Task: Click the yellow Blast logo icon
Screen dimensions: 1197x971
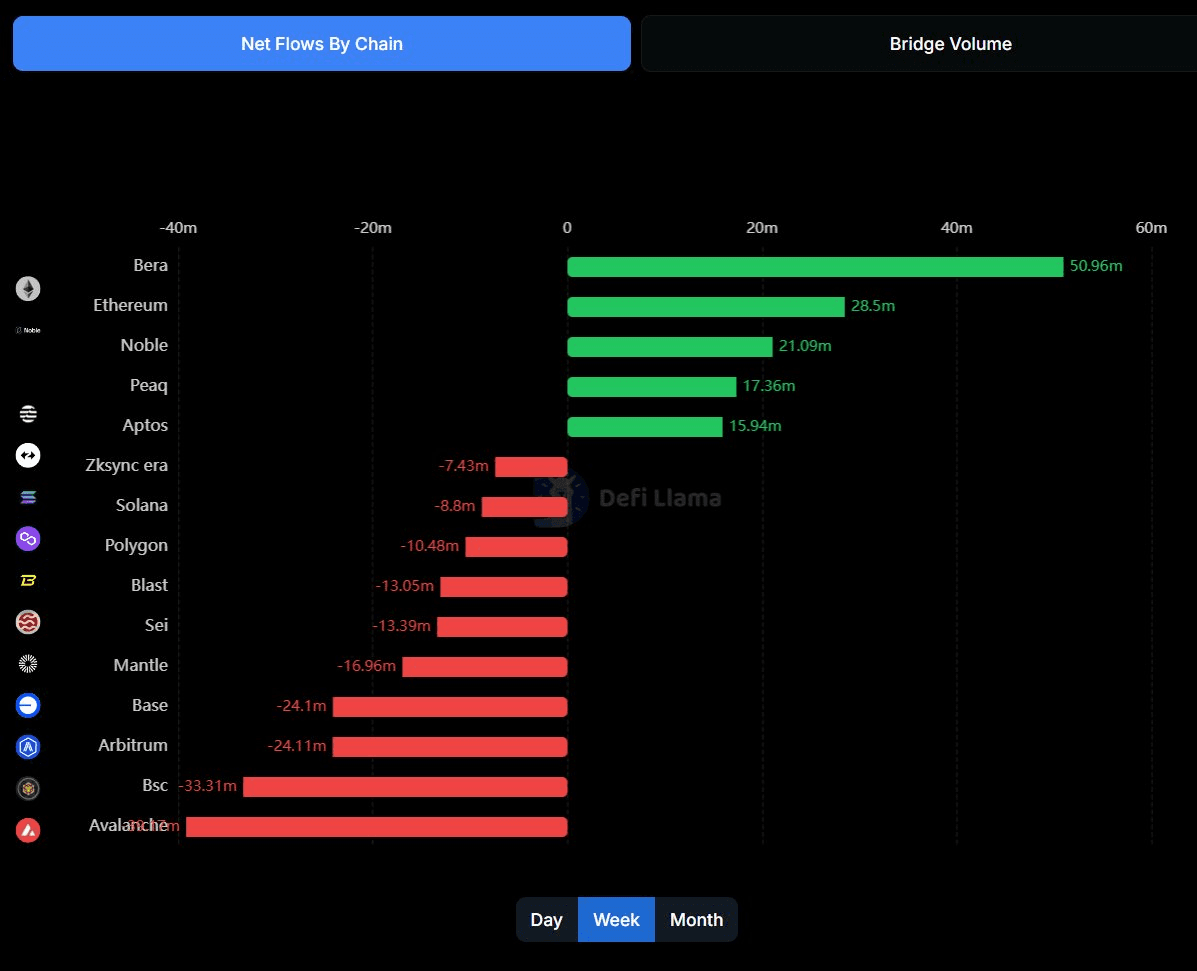Action: coord(28,581)
